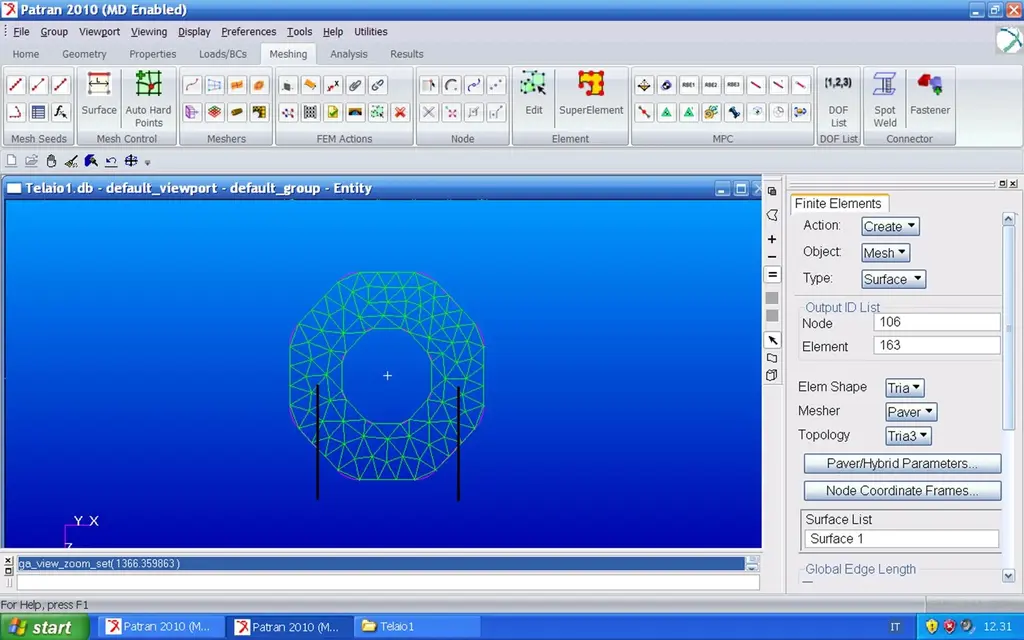Open the Utilities menu
This screenshot has height=640, width=1024.
[370, 31]
